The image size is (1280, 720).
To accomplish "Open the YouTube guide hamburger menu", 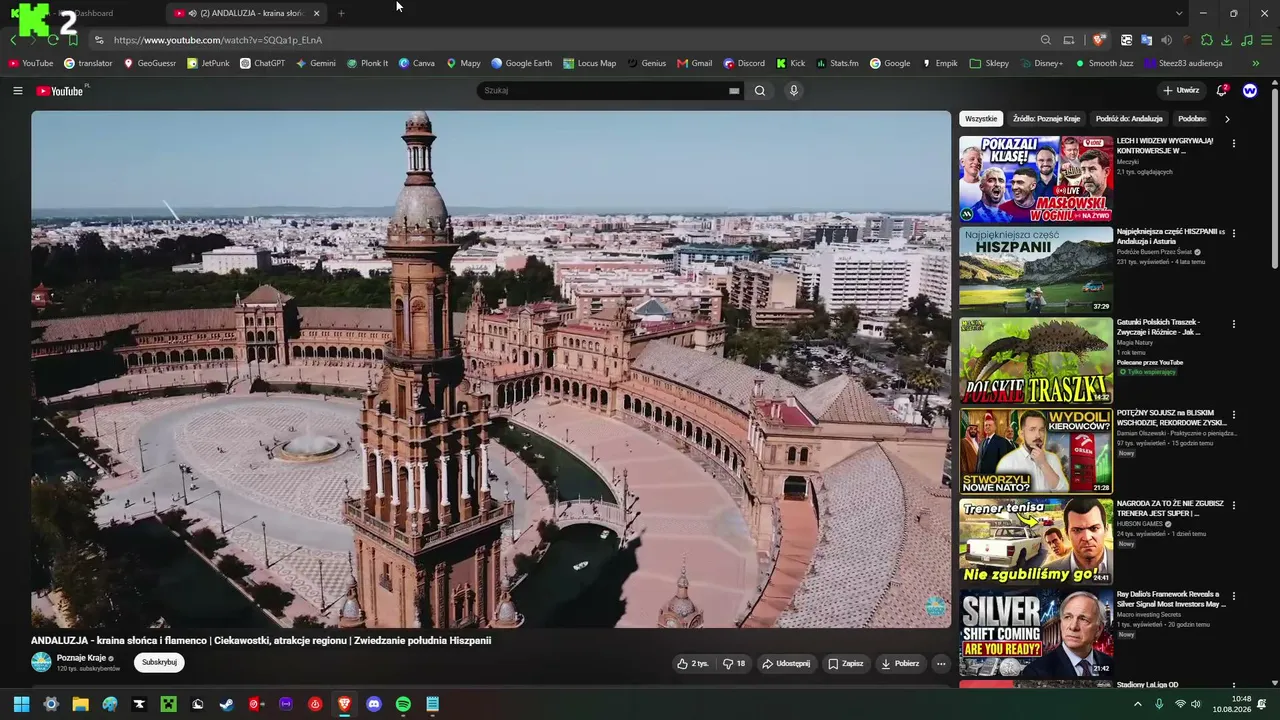I will pos(17,91).
